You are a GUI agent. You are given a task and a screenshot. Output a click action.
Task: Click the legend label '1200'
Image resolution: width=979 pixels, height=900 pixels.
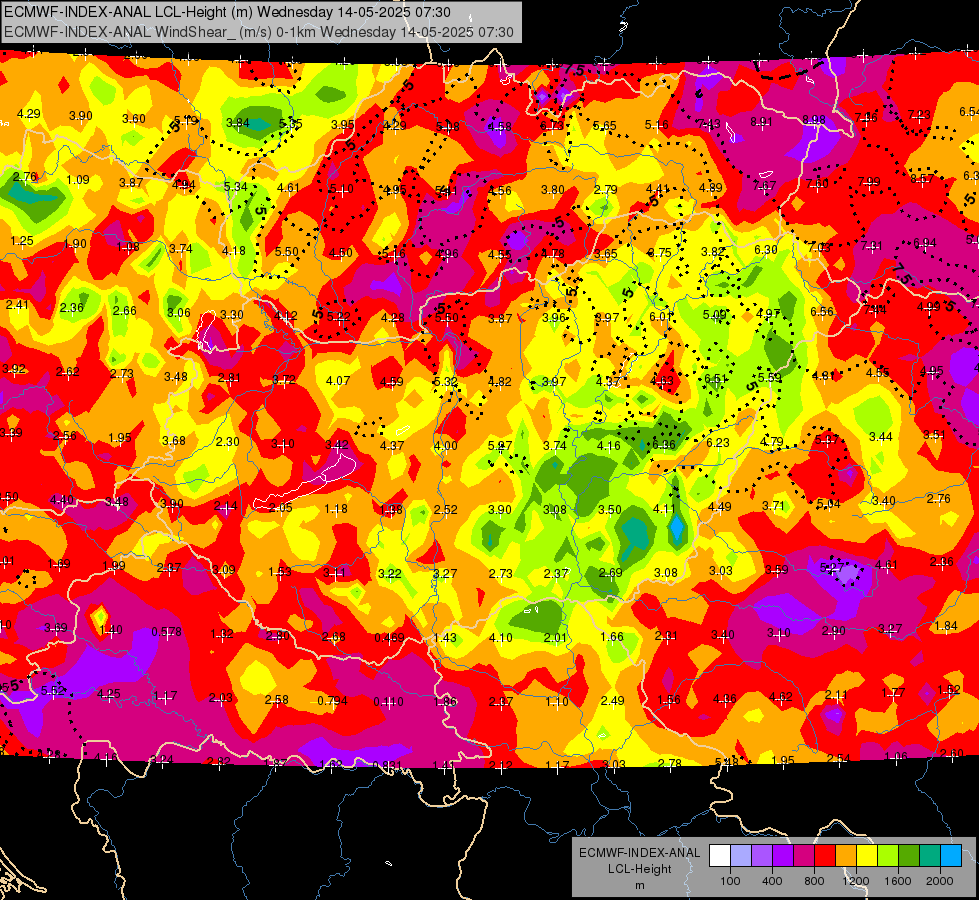[856, 881]
